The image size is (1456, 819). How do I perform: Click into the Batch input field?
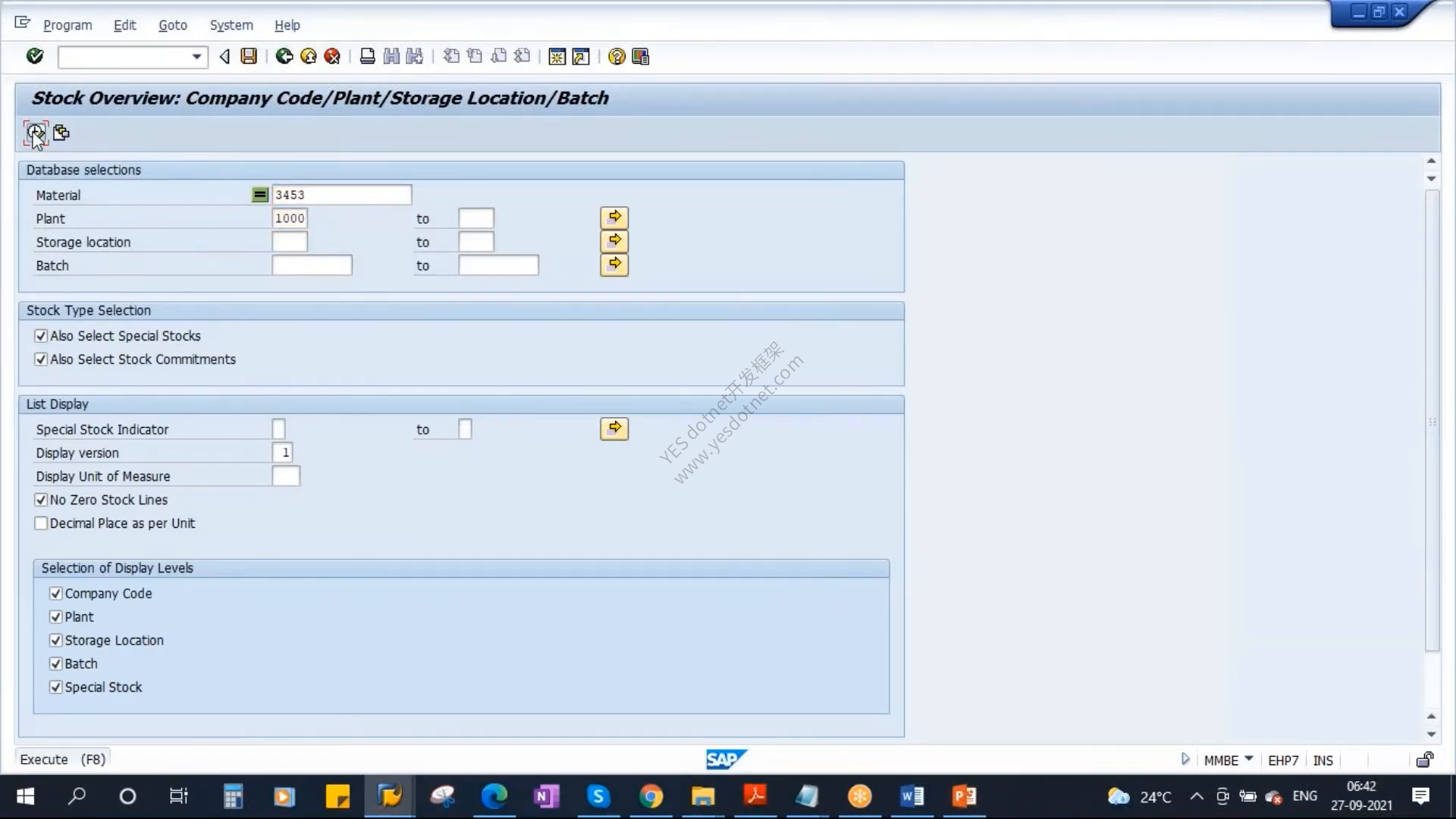coord(312,265)
